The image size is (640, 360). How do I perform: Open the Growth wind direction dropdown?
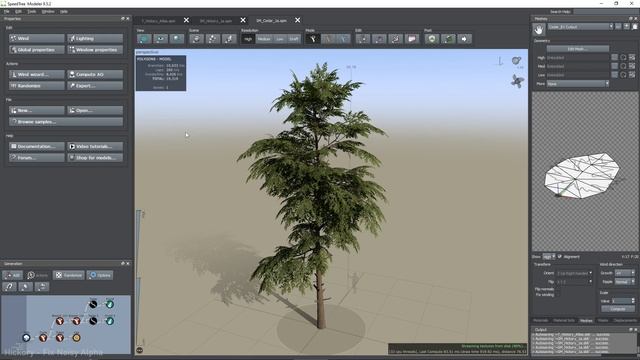[625, 273]
